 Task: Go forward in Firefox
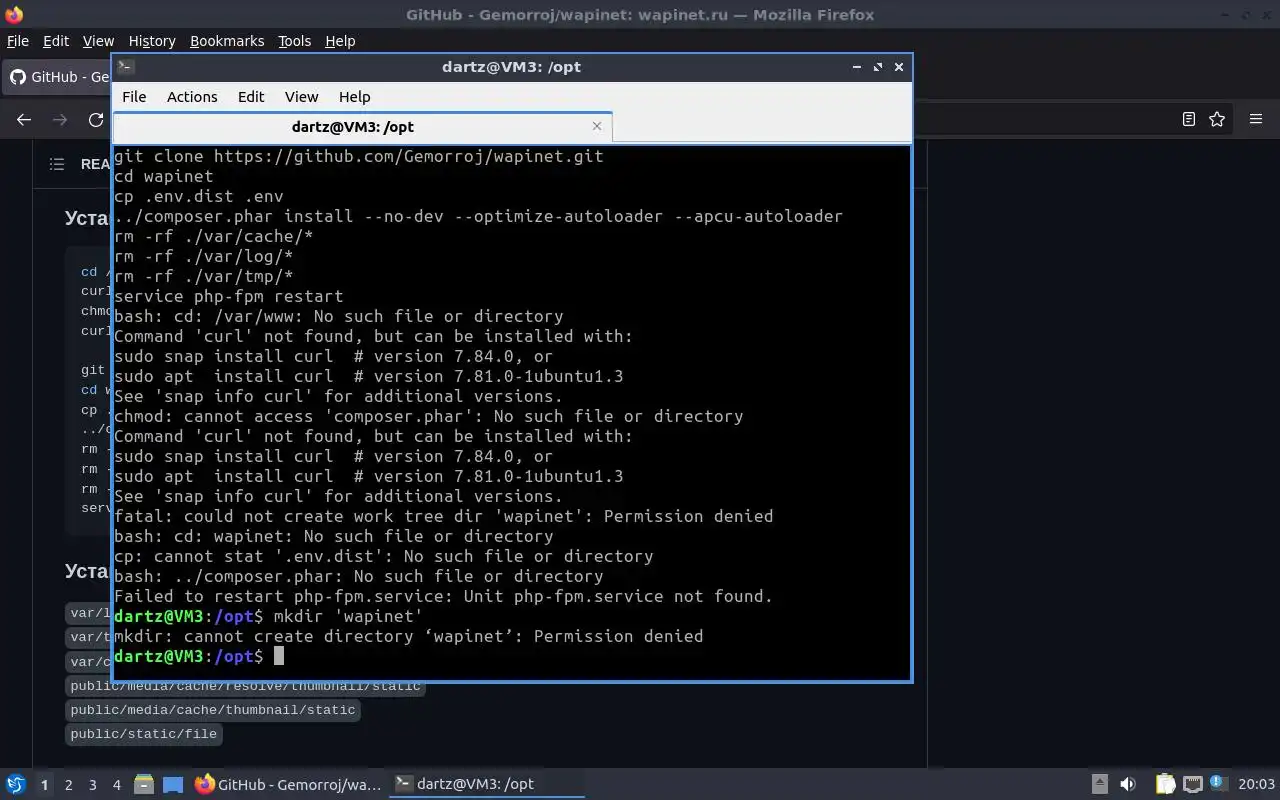click(x=60, y=119)
